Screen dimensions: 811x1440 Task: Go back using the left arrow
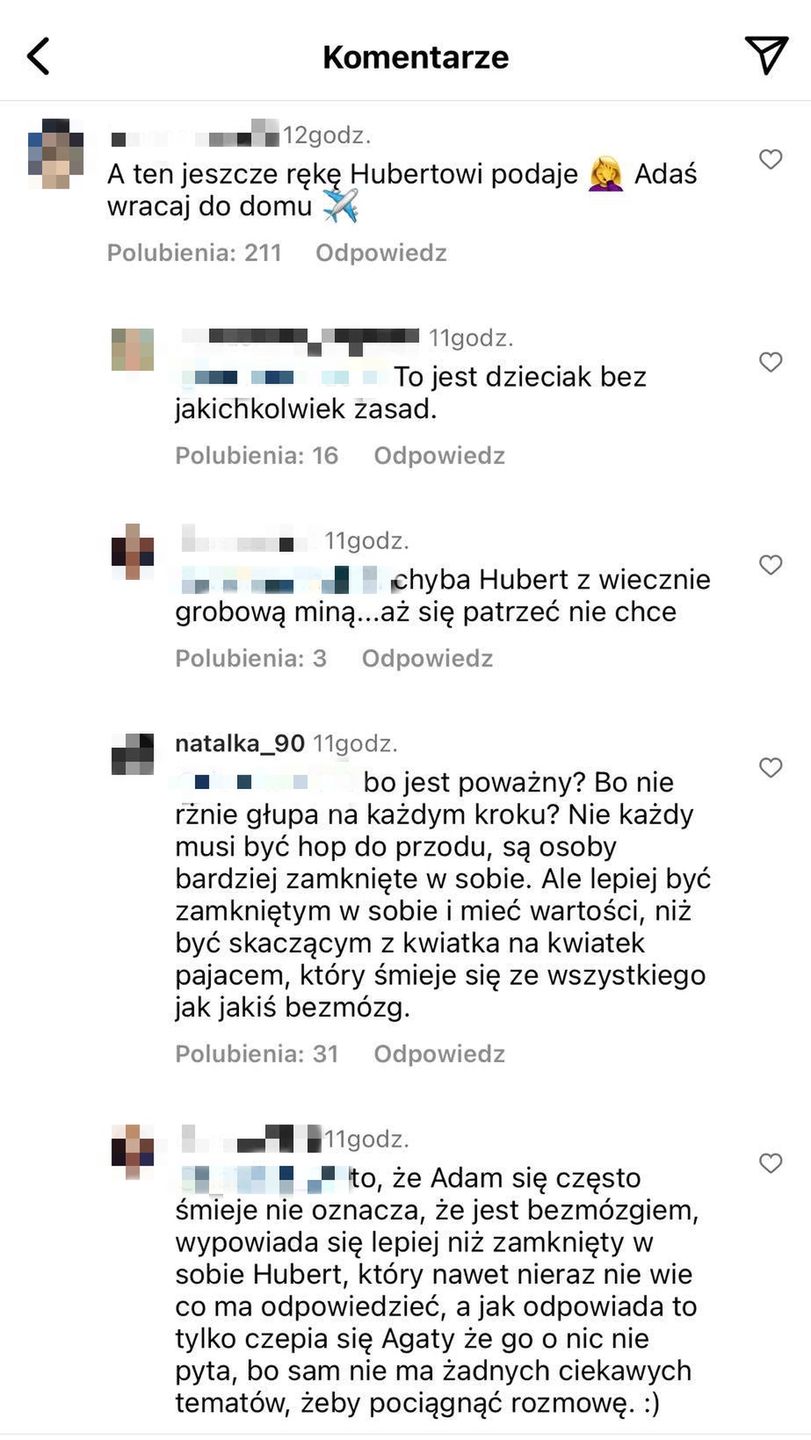click(x=38, y=57)
